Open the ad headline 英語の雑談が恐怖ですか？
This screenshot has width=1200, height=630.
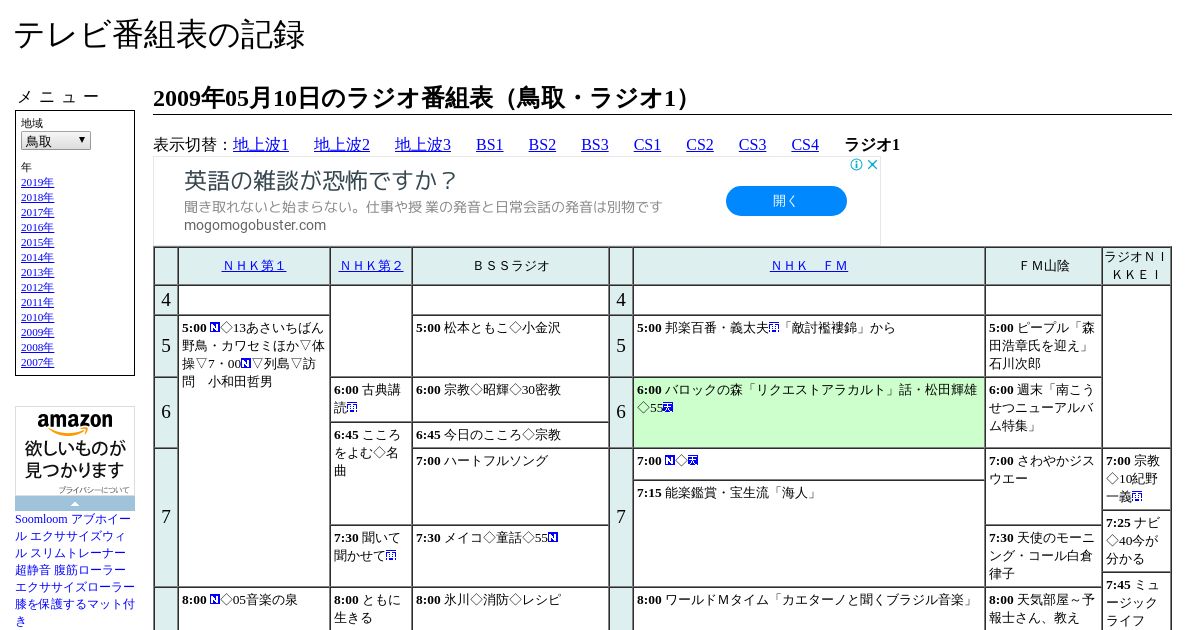tap(321, 181)
